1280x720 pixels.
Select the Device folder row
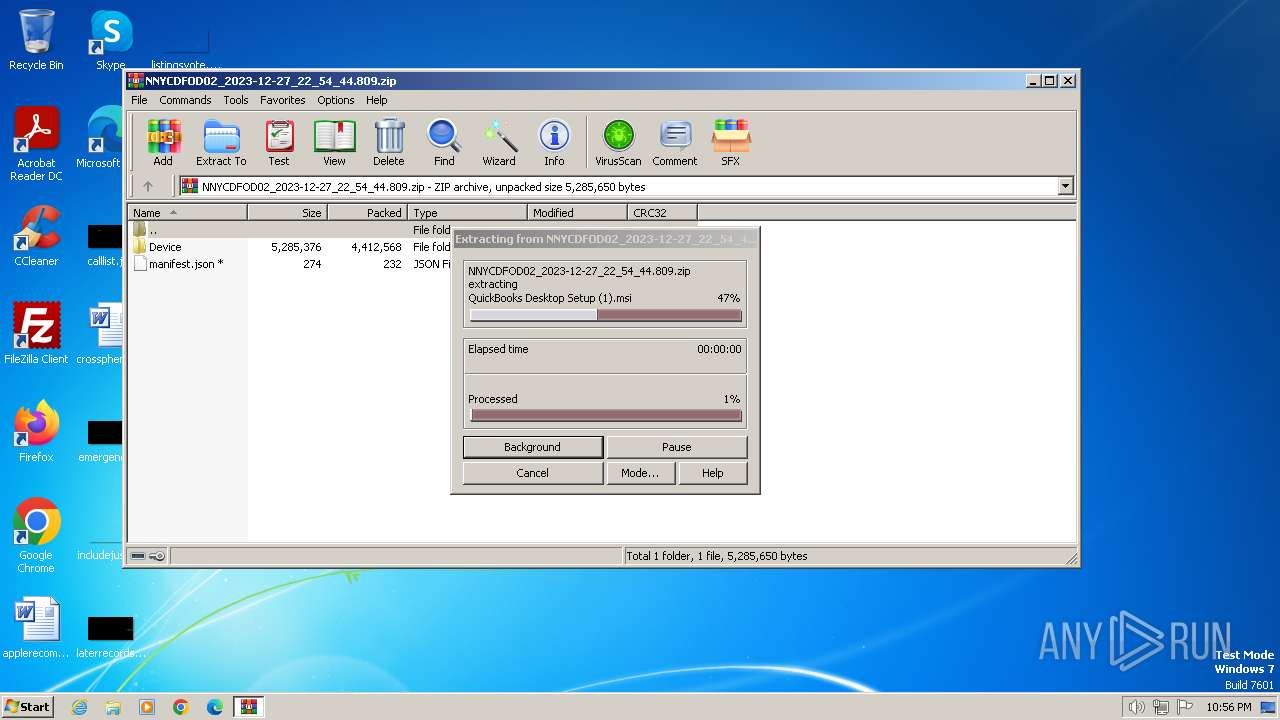click(x=291, y=247)
